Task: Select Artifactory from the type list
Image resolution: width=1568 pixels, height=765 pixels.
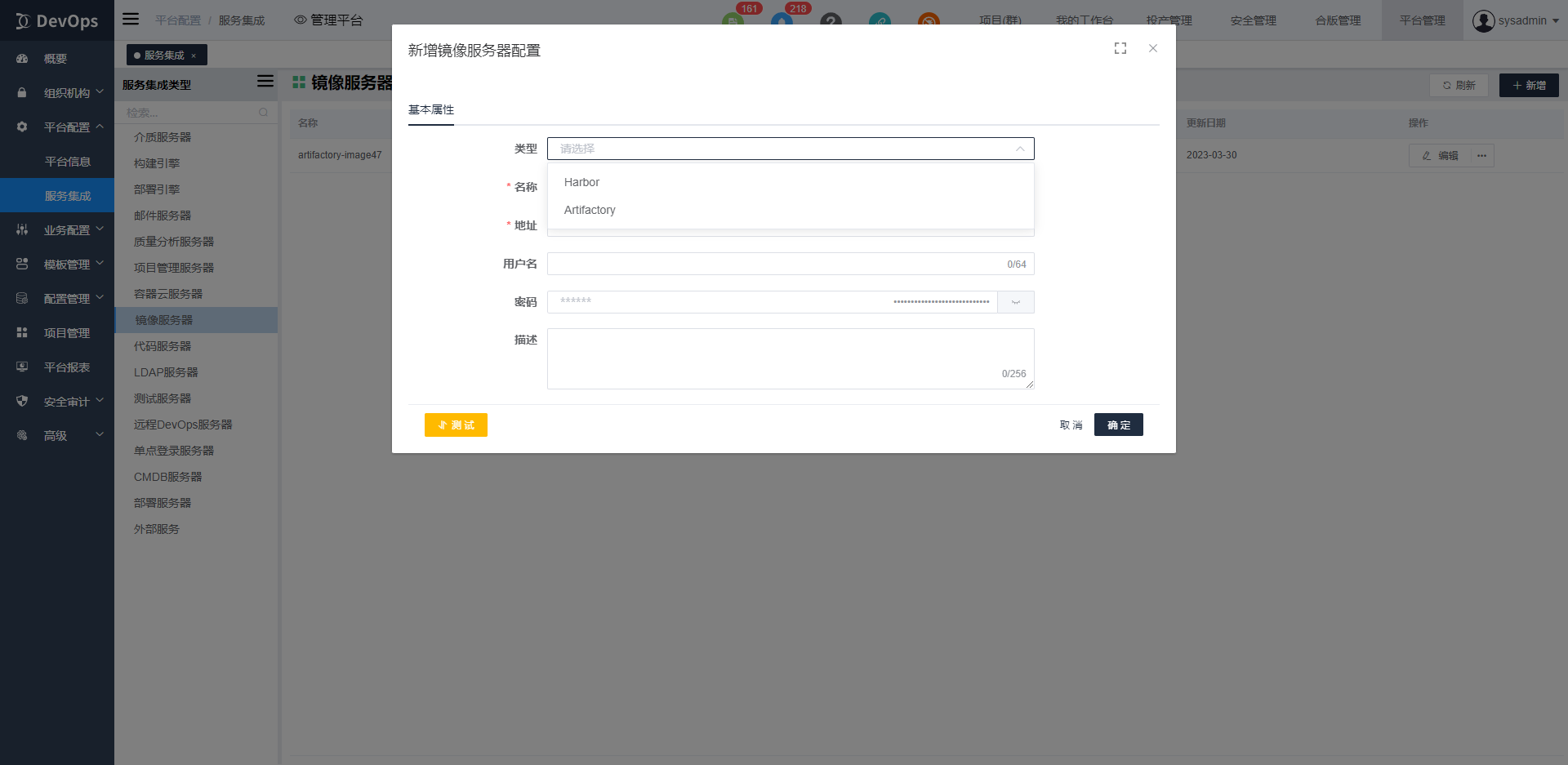Action: point(791,210)
